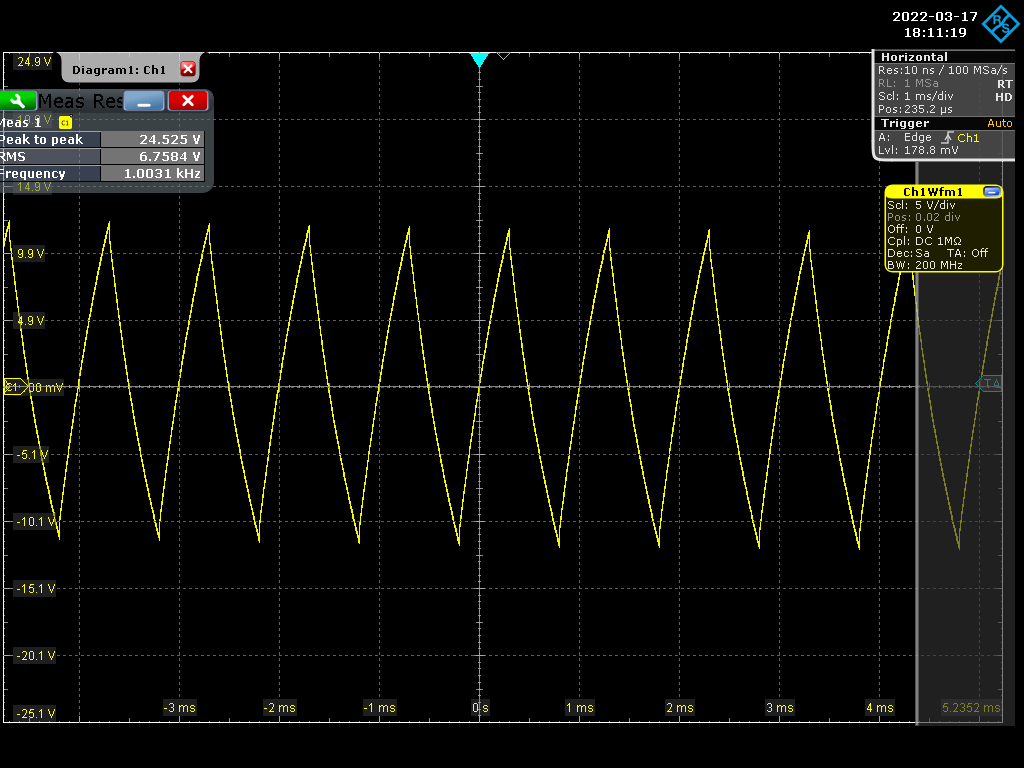Click the 24.9 V vertical axis label
This screenshot has height=768, width=1024.
(34, 62)
